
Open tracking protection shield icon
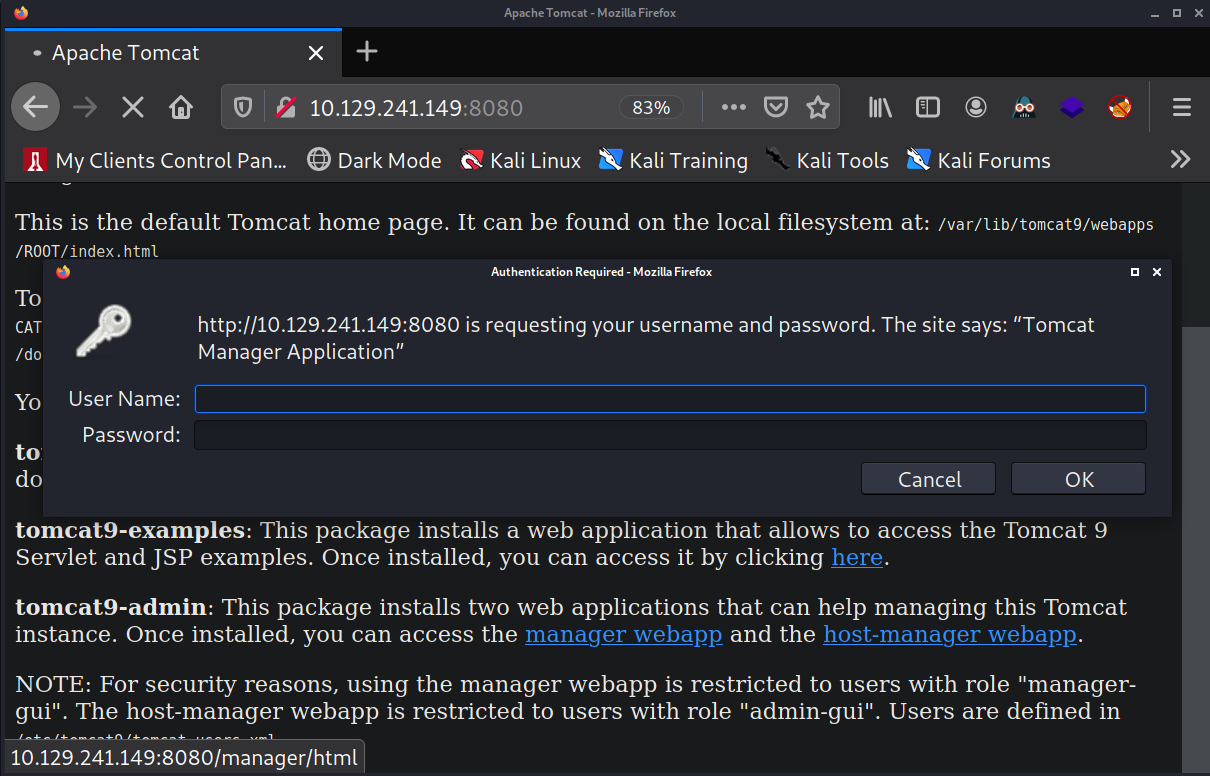(x=243, y=107)
